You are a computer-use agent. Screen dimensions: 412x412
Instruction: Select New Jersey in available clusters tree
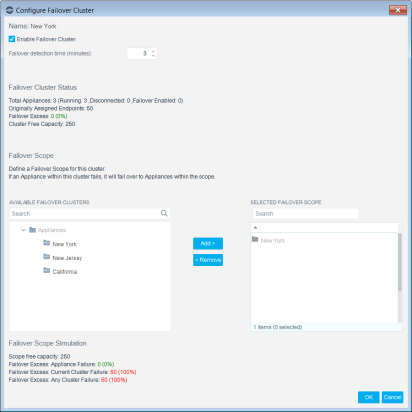(x=67, y=258)
